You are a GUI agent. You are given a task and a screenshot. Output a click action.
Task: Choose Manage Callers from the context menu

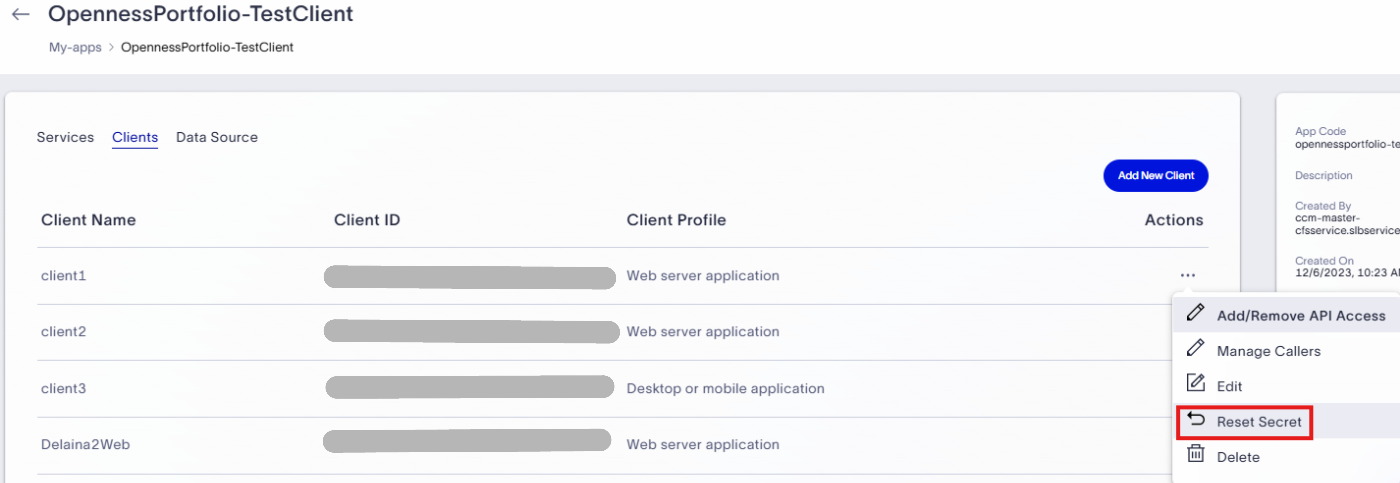point(1268,351)
